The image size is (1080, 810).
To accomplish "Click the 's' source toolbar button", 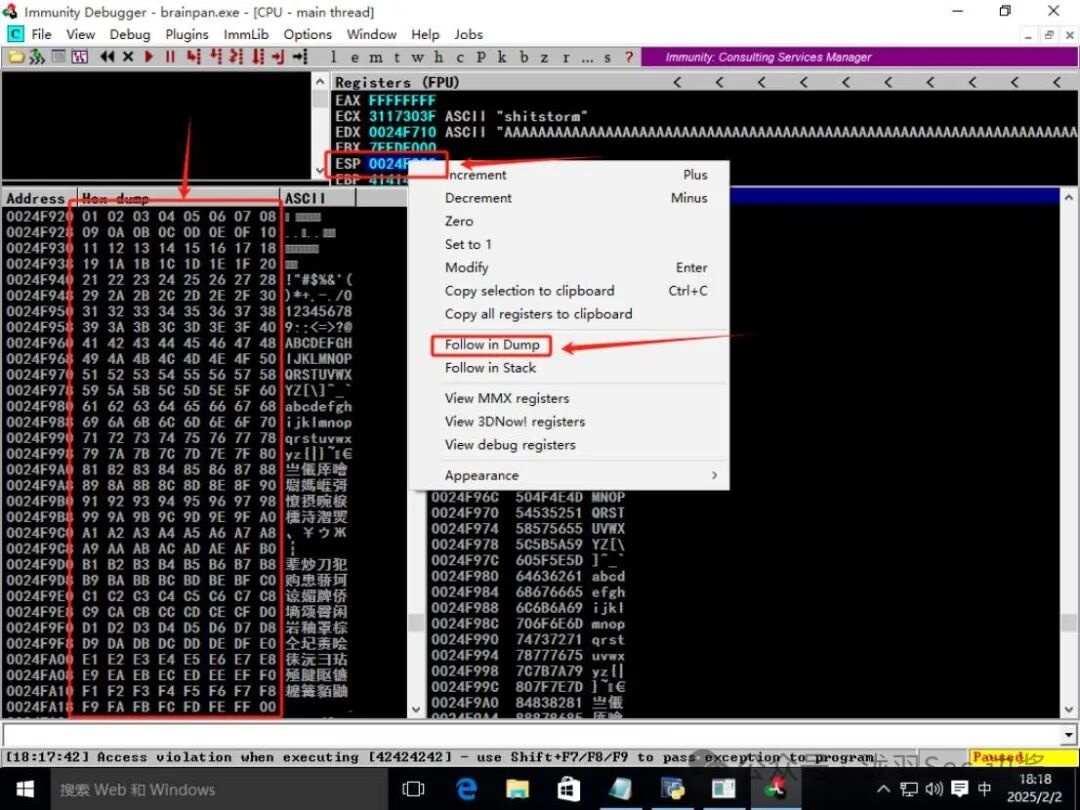I will pyautogui.click(x=608, y=57).
